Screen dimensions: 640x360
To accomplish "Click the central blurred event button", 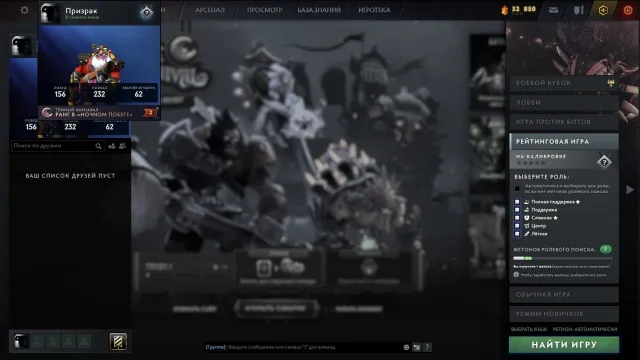I will (x=276, y=309).
